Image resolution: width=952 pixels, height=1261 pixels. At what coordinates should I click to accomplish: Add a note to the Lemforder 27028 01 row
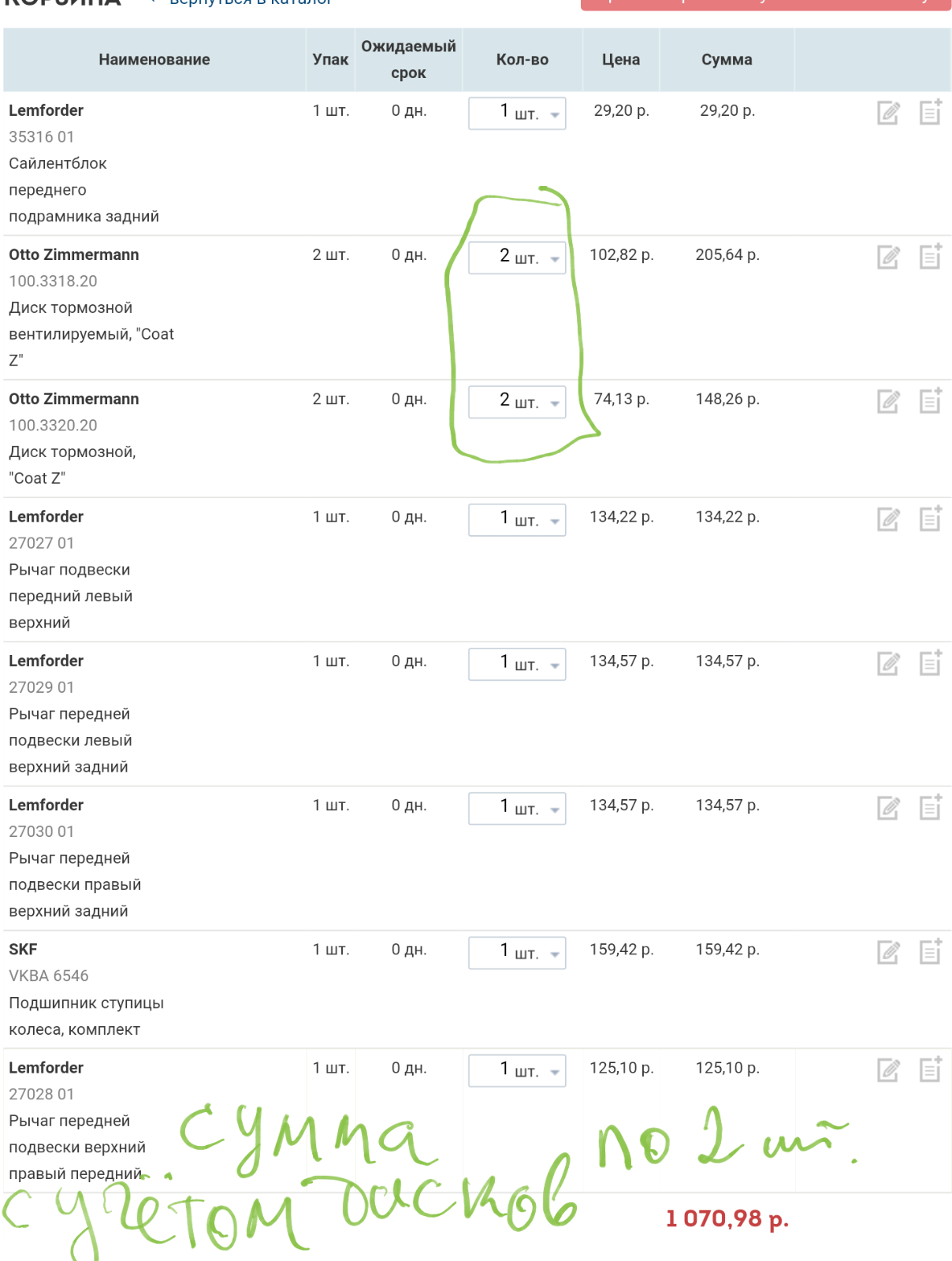coord(931,1069)
